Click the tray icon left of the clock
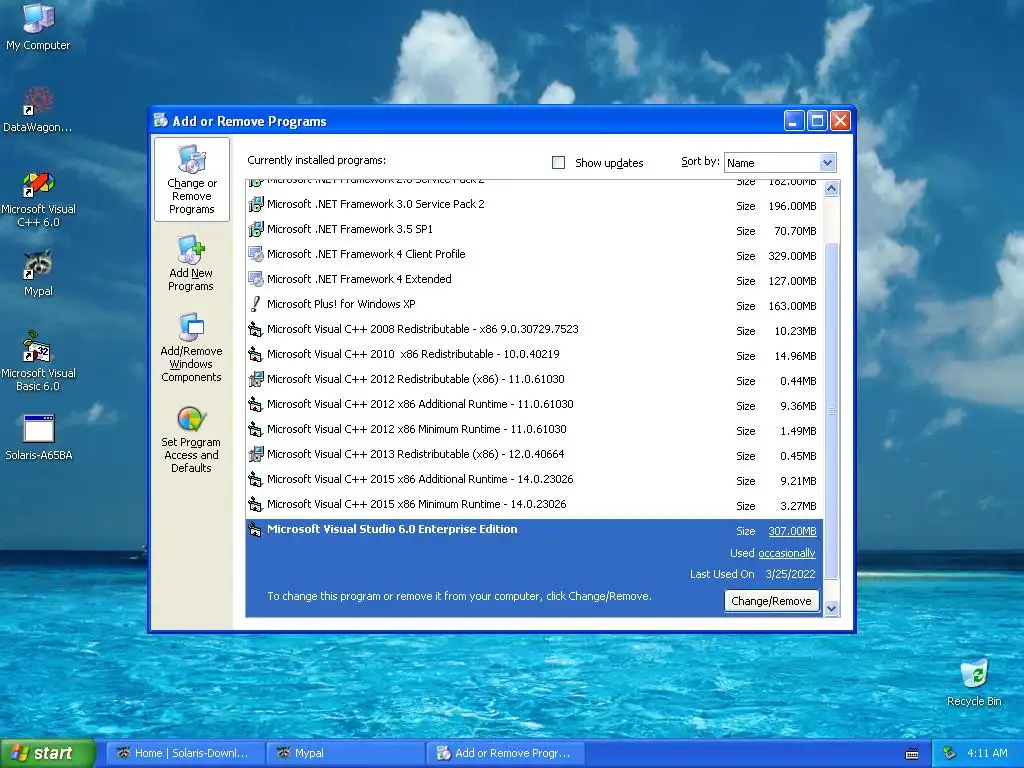The image size is (1024, 768). point(950,753)
